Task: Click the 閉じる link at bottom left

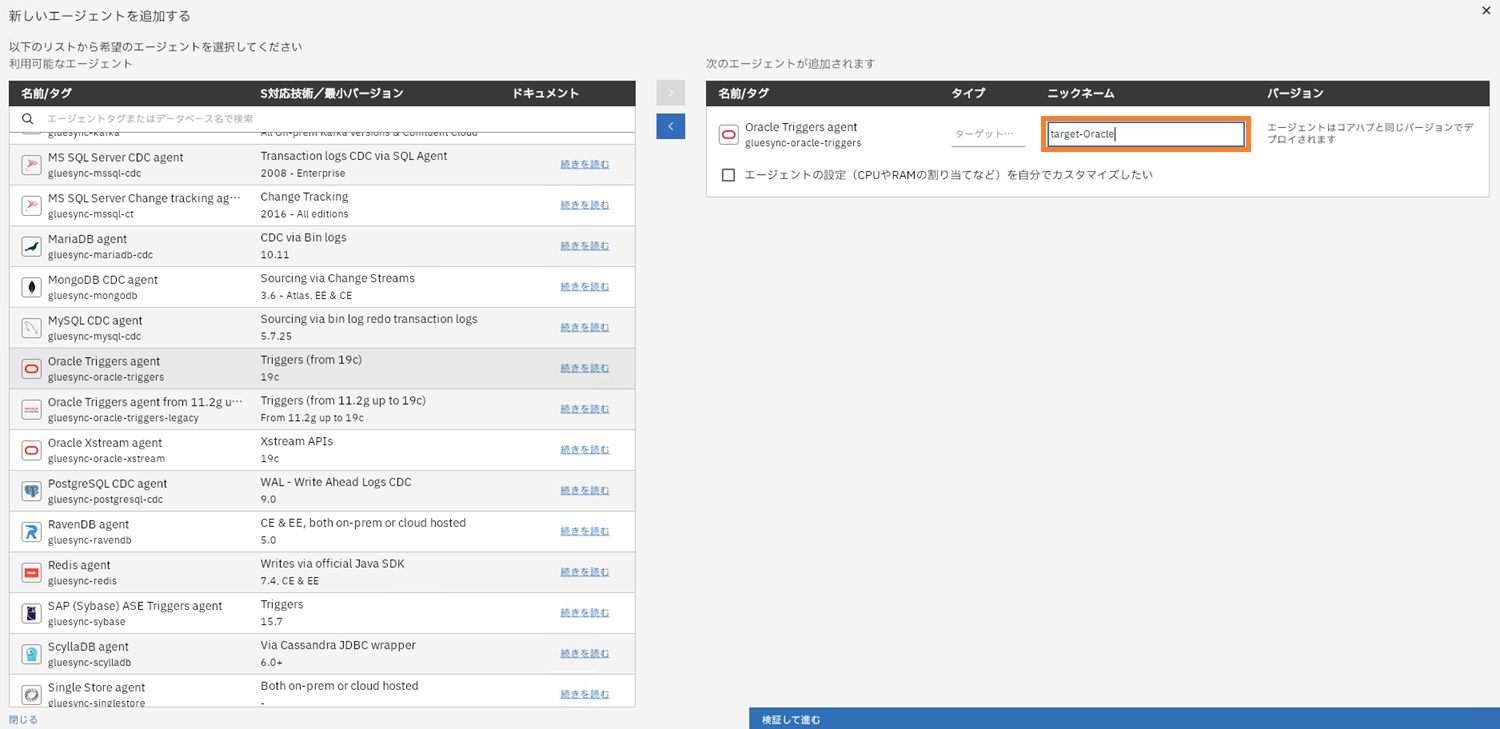Action: [23, 720]
